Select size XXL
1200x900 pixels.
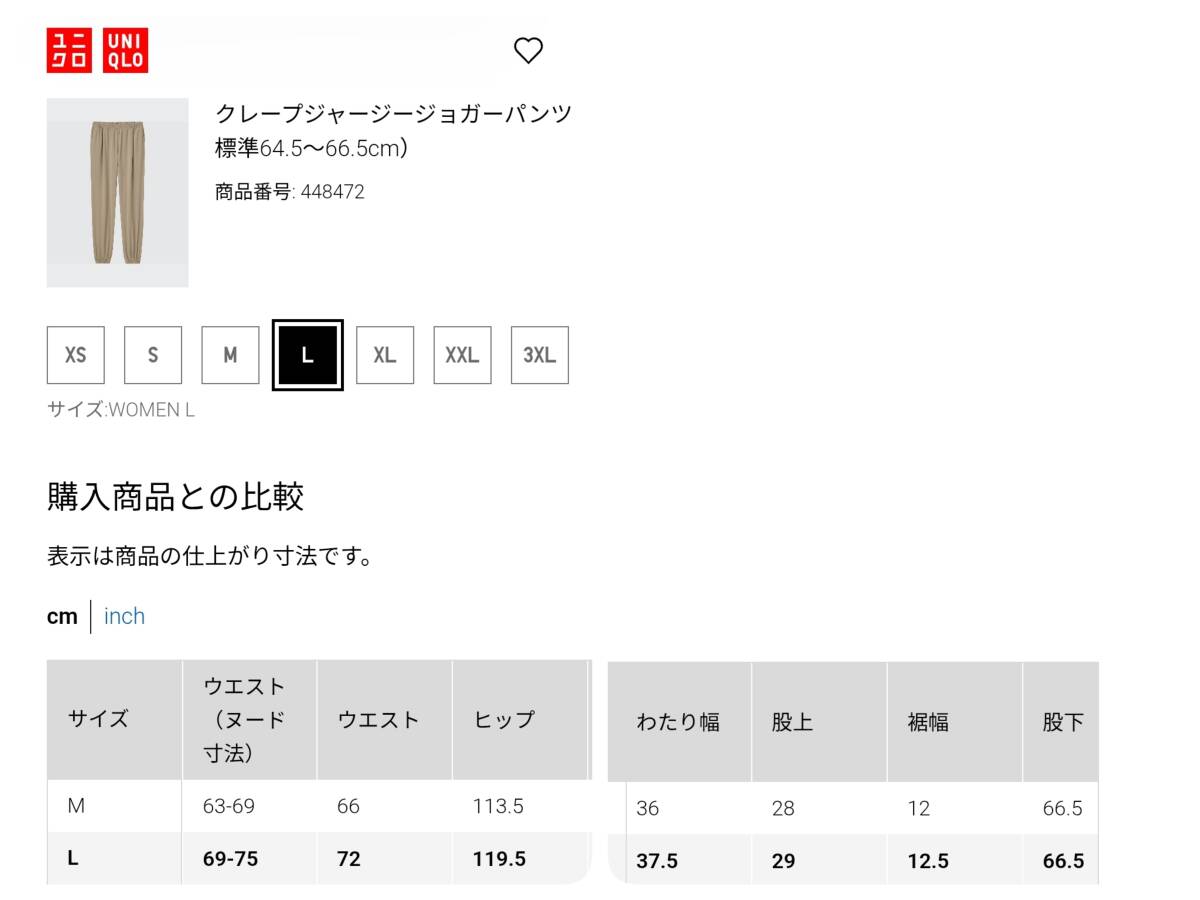(462, 355)
